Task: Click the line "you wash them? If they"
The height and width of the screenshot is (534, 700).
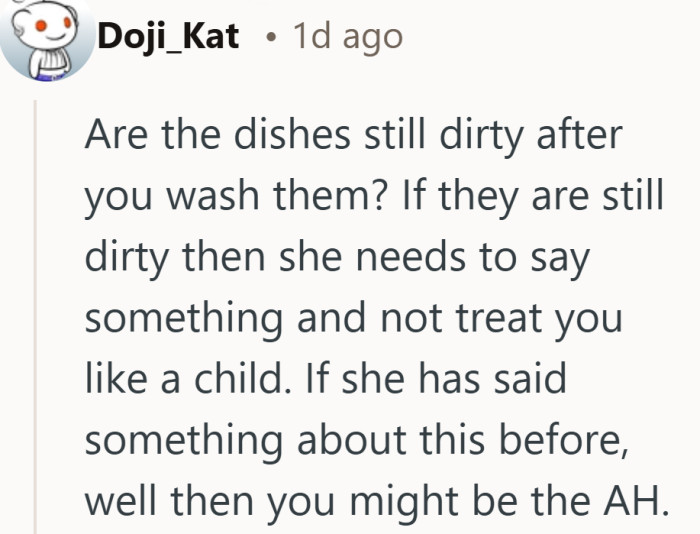Action: pyautogui.click(x=304, y=197)
